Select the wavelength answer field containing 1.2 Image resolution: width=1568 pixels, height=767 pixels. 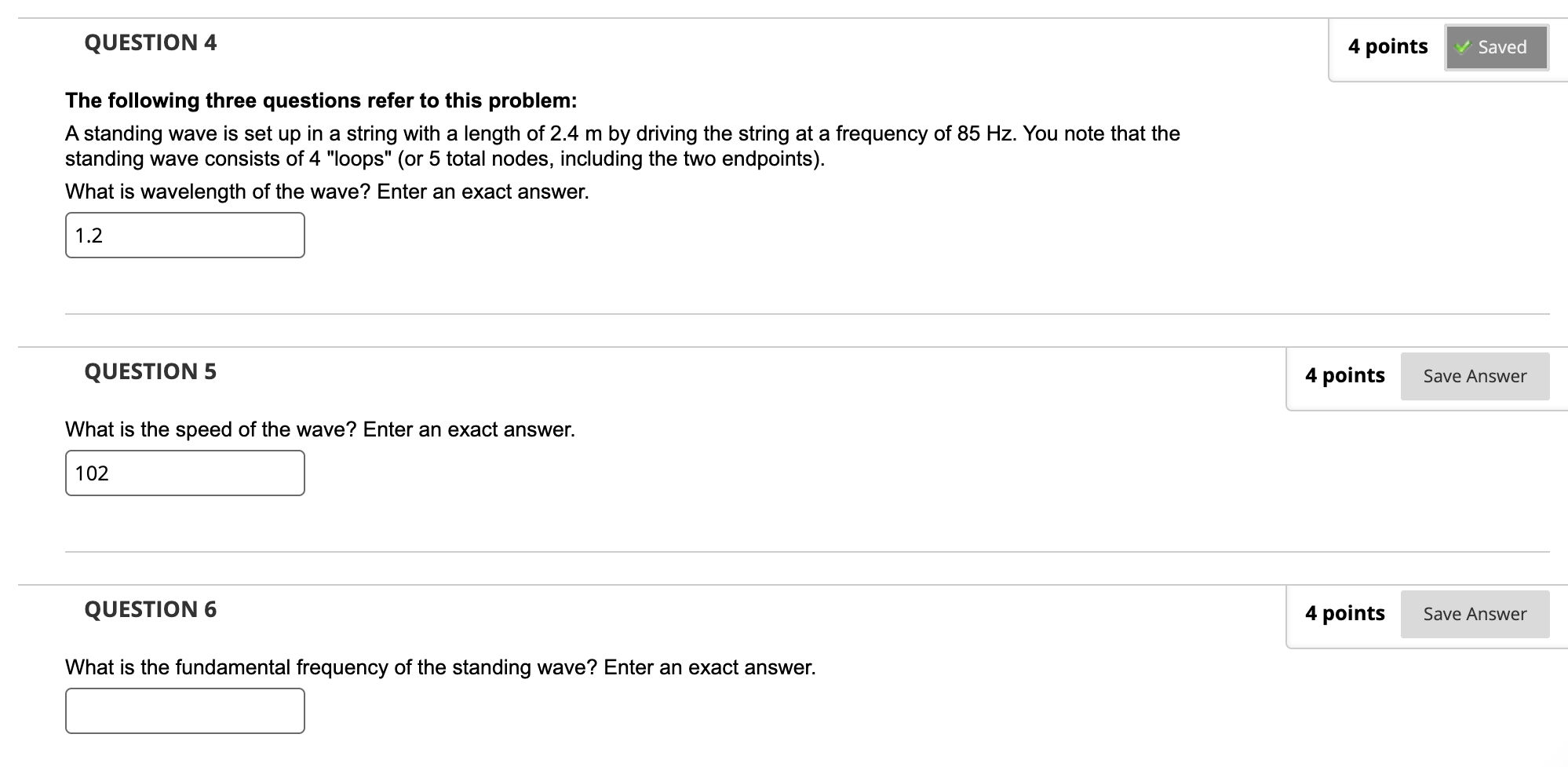[184, 235]
